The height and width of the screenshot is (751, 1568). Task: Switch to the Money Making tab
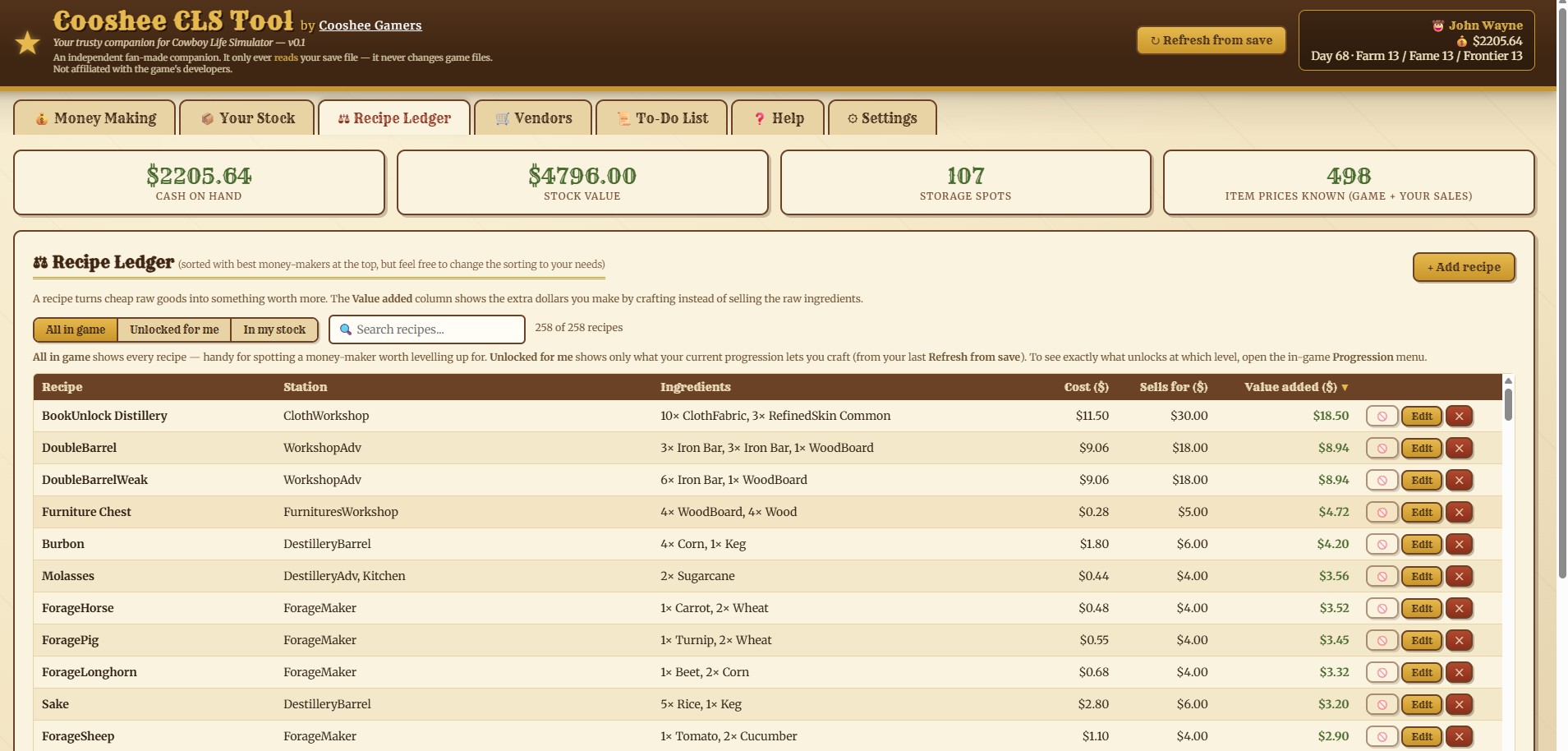click(94, 118)
